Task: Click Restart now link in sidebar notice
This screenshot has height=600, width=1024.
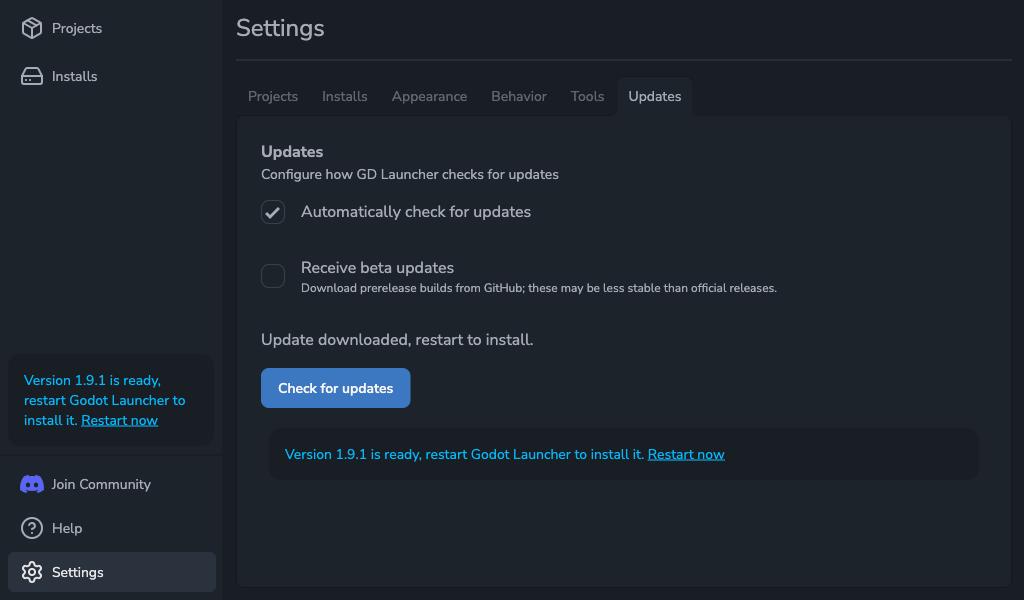Action: [x=119, y=420]
